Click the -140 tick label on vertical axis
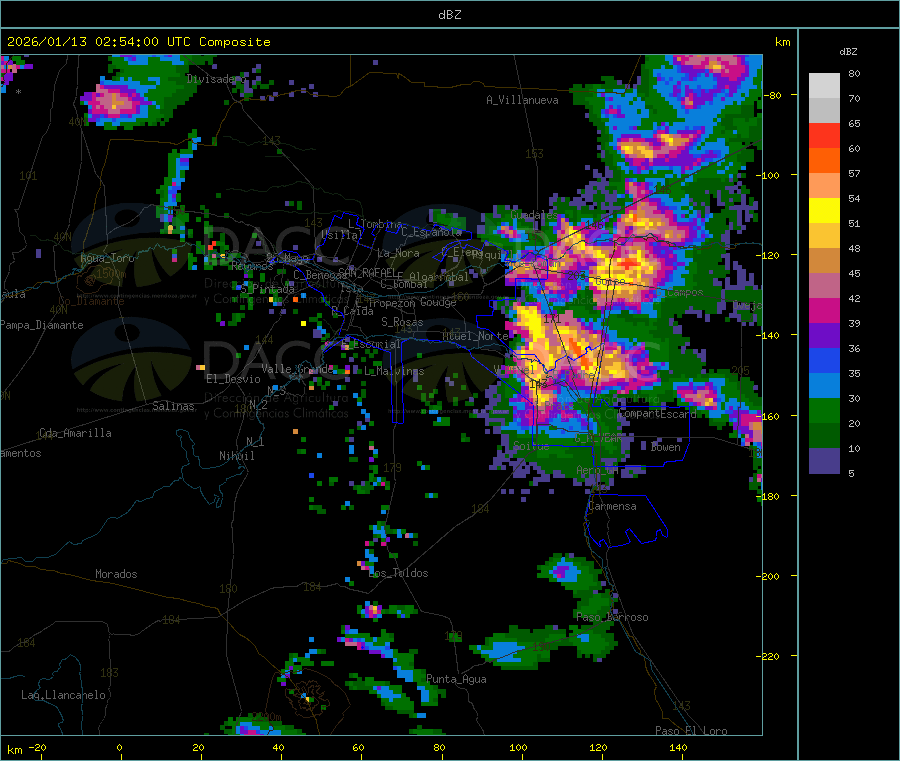 click(x=770, y=335)
